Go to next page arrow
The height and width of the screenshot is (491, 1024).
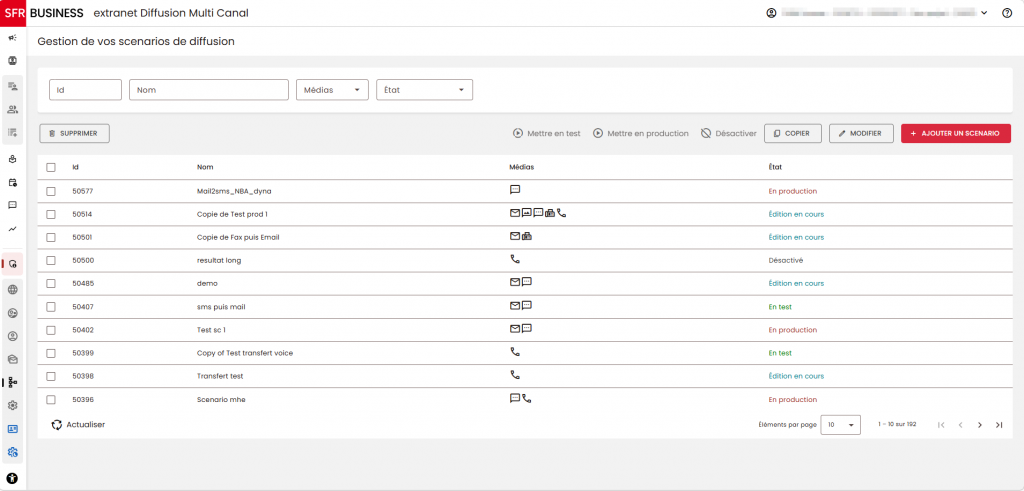point(980,425)
